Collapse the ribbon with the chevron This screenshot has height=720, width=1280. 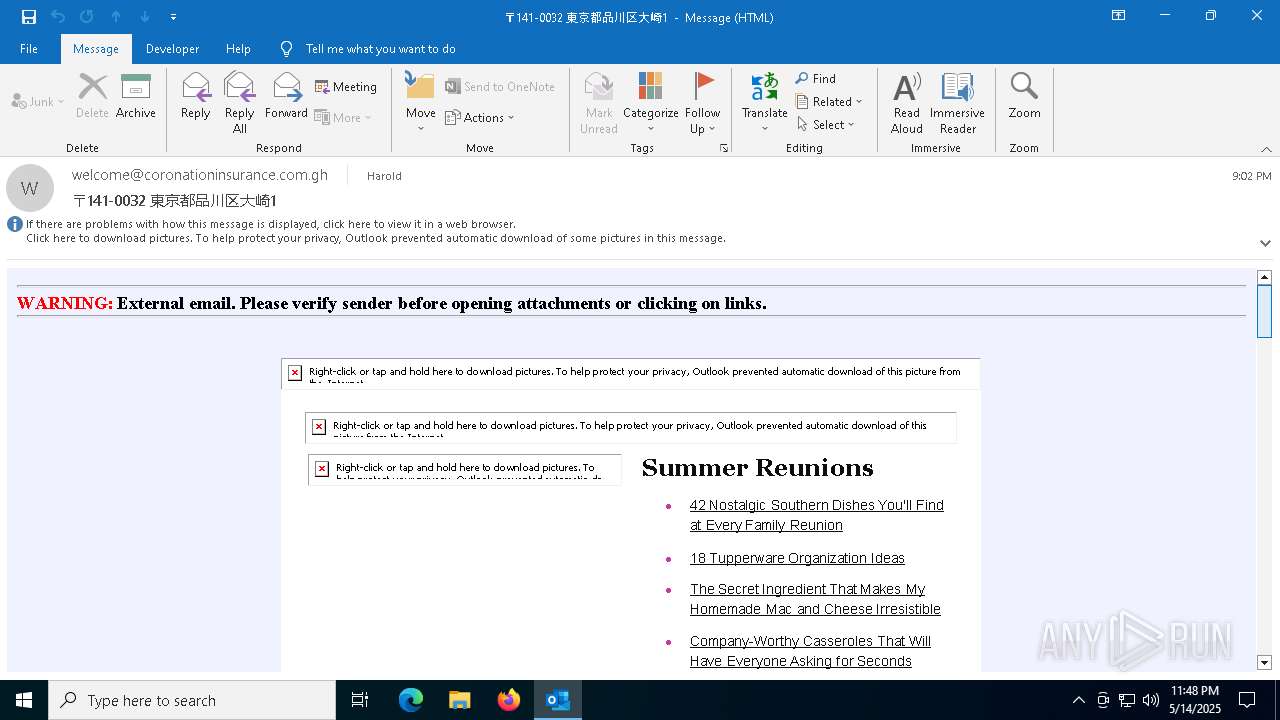tap(1266, 149)
